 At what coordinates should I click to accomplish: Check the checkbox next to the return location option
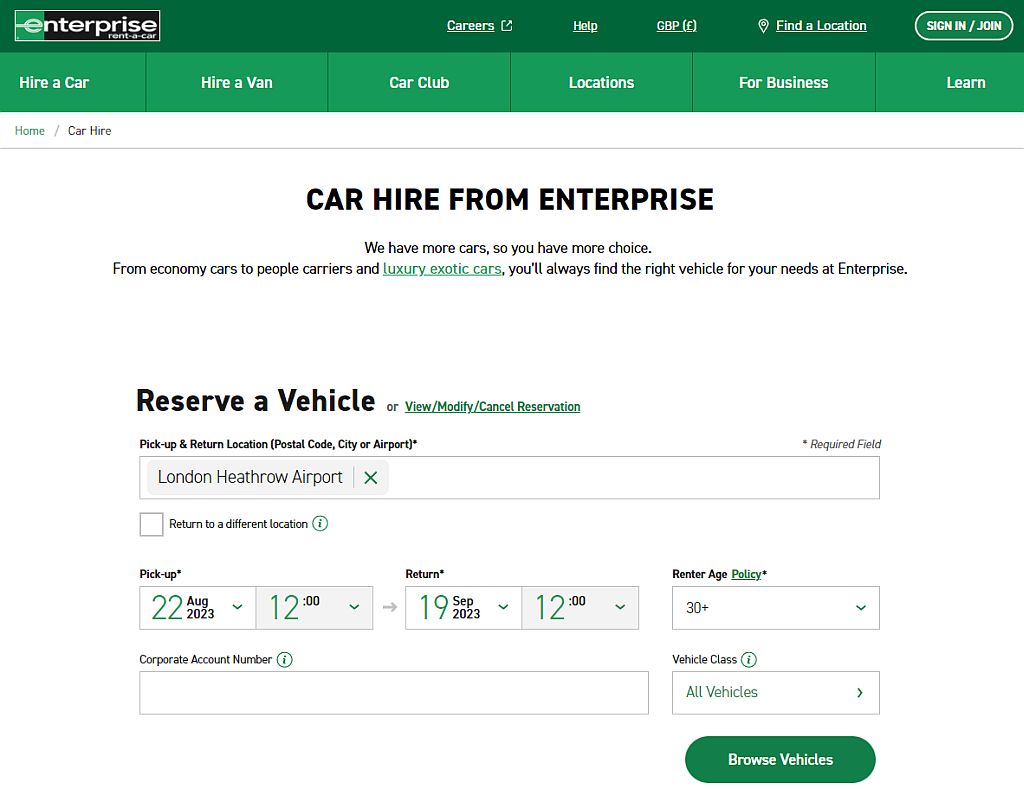[151, 523]
